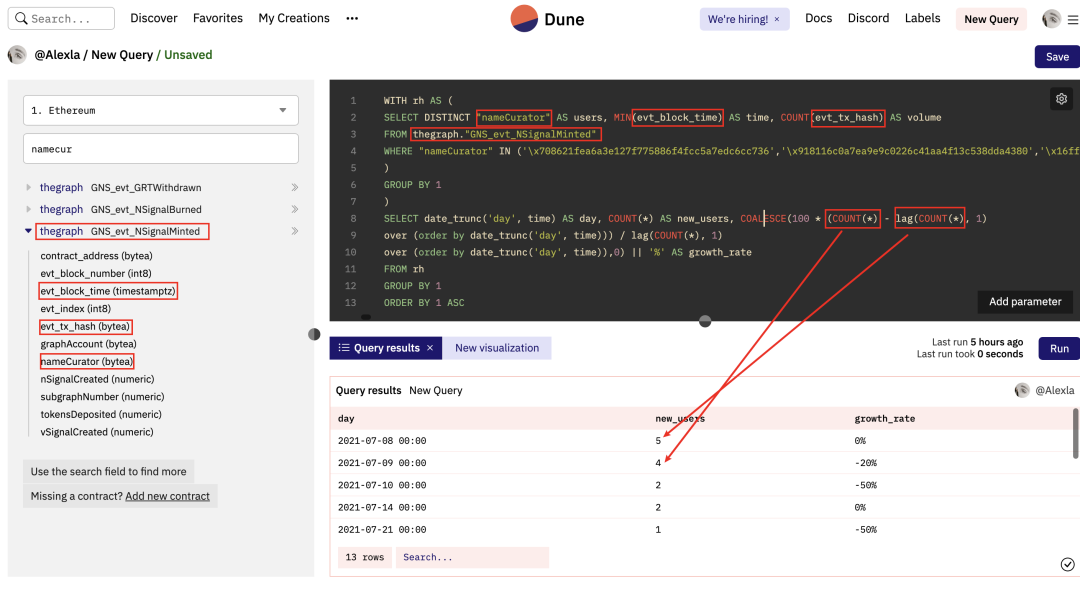Open the hamburger menu icon
This screenshot has width=1080, height=589.
pyautogui.click(x=1072, y=20)
